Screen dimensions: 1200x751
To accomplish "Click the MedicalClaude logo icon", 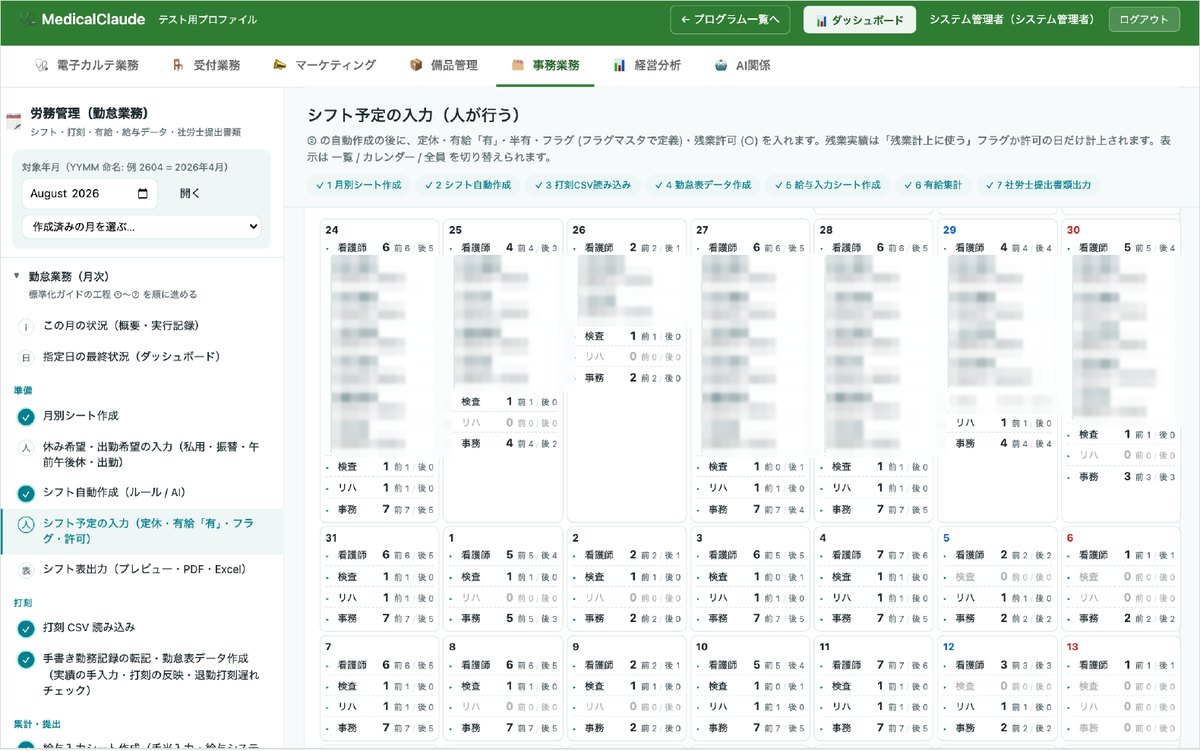I will pyautogui.click(x=27, y=19).
